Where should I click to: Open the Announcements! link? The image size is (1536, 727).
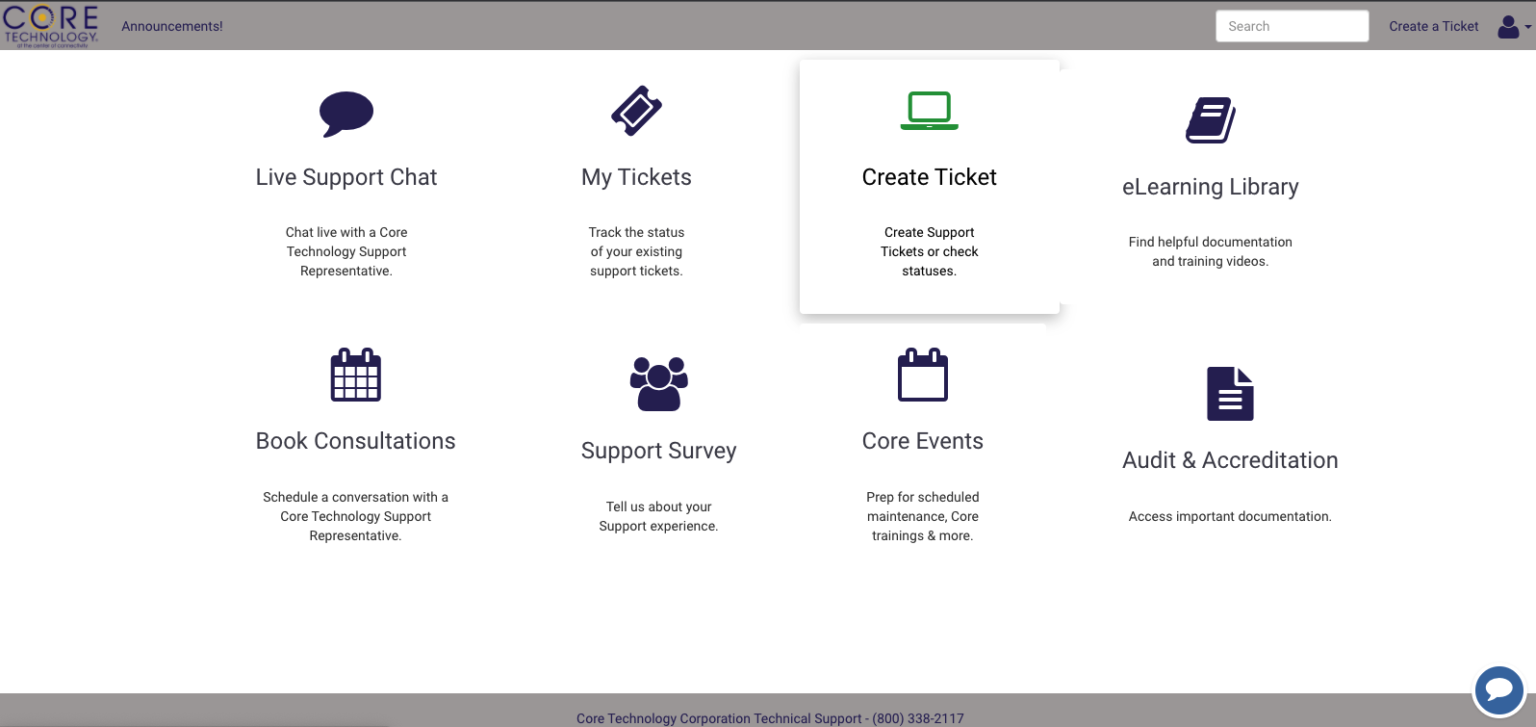pyautogui.click(x=172, y=26)
